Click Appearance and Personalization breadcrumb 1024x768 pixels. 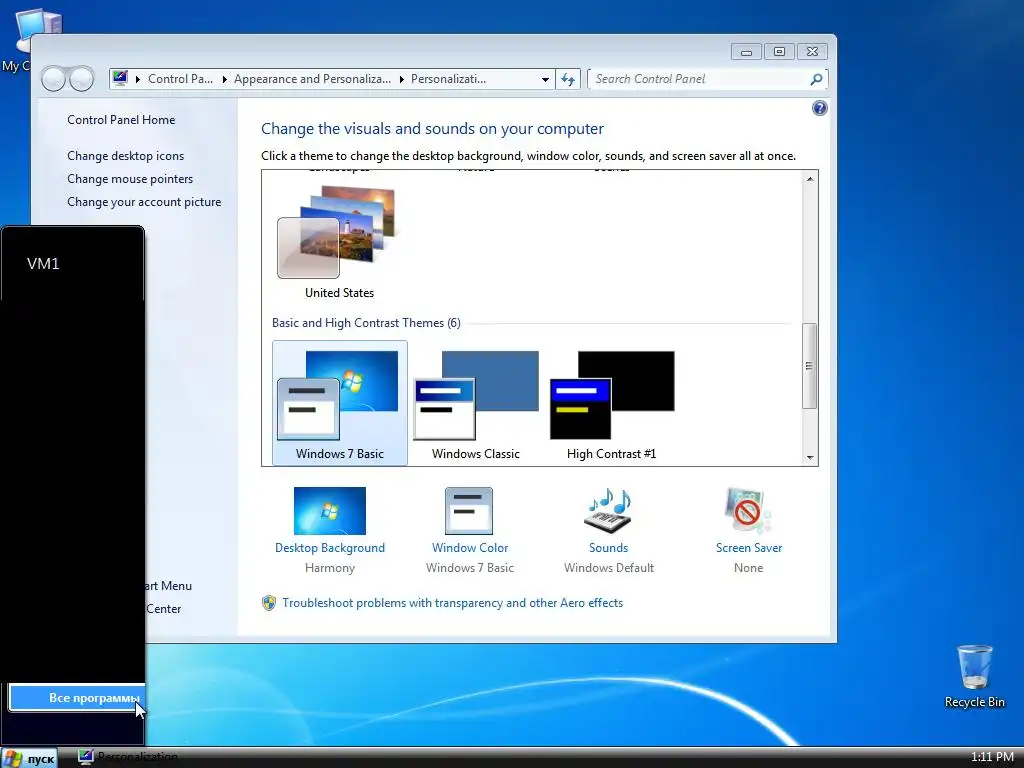(312, 79)
